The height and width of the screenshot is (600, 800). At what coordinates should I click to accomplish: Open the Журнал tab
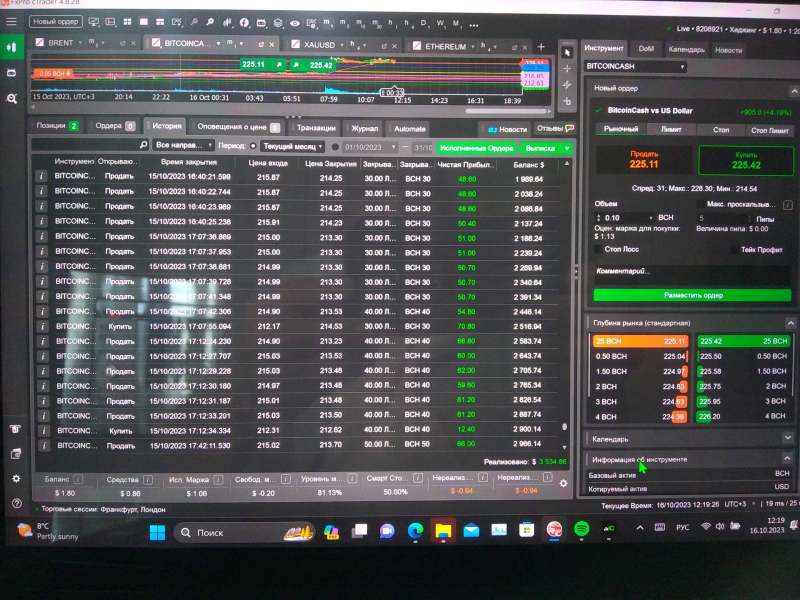365,129
